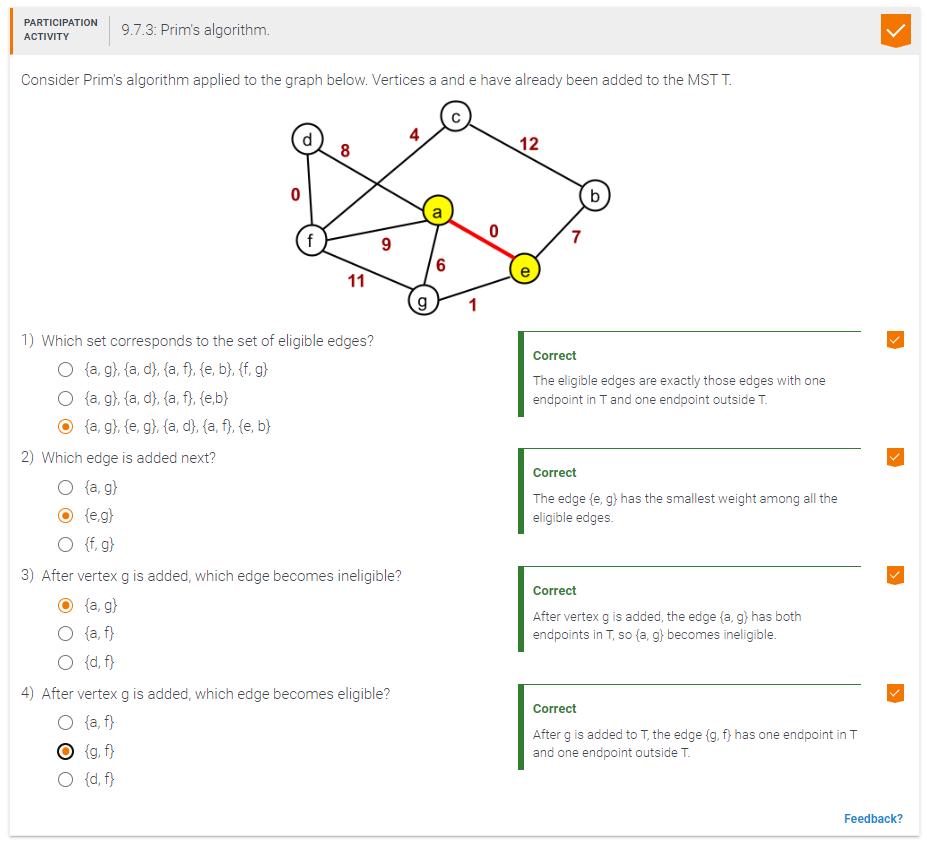Click vertex b in the graph

click(x=595, y=196)
